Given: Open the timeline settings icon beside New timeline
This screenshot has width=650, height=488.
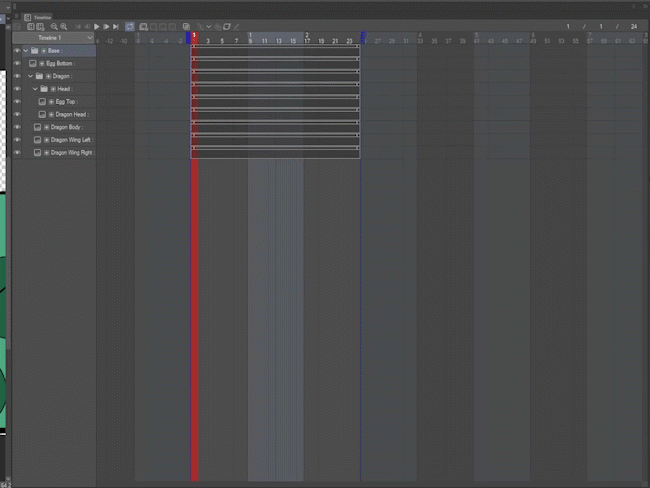Looking at the screenshot, I should coord(40,27).
